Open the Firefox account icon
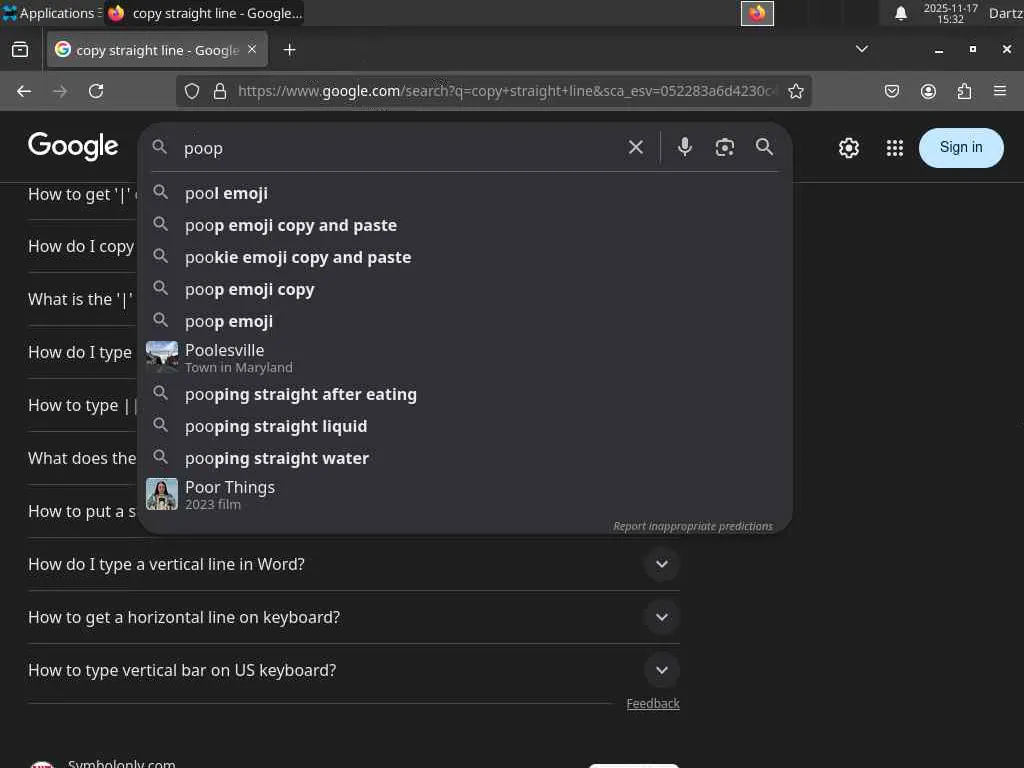Viewport: 1024px width, 768px height. click(x=928, y=91)
